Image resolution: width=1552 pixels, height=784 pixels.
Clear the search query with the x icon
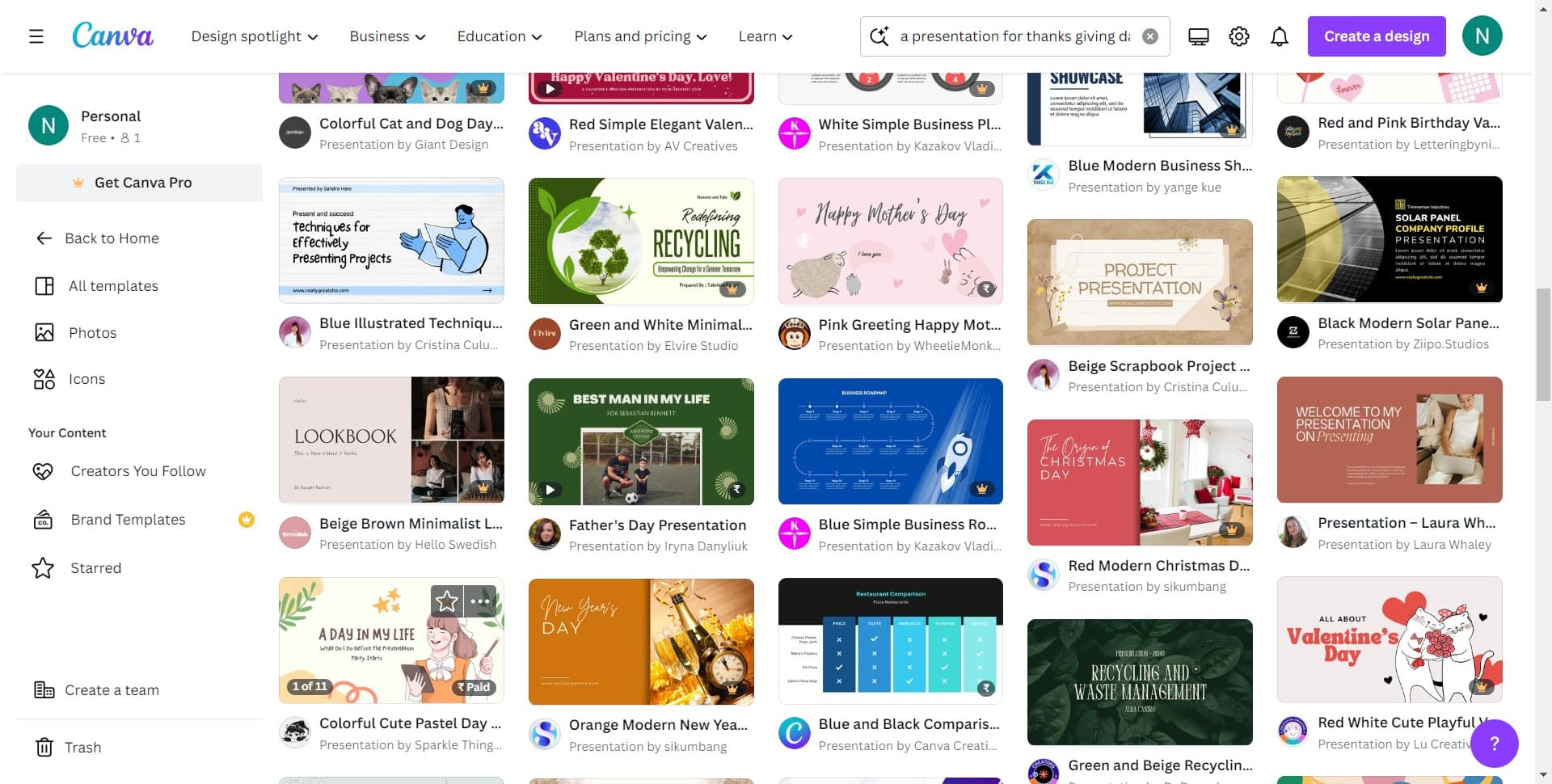[1151, 36]
